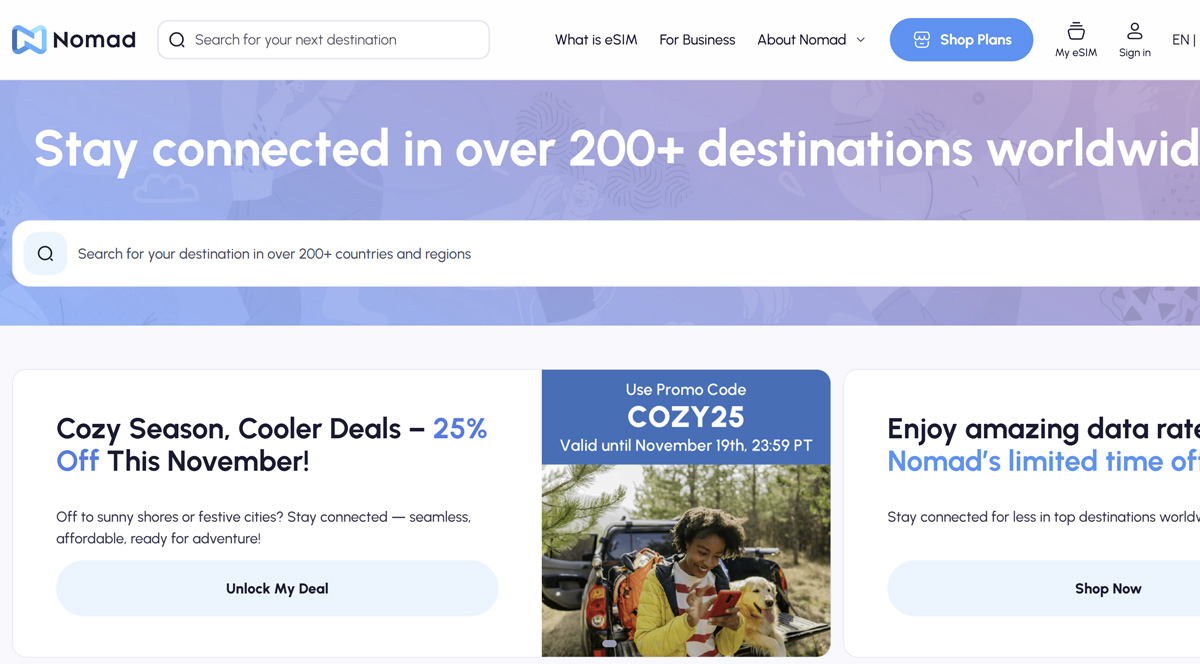Open the photo of woman with dog
This screenshot has height=664, width=1200.
(x=686, y=560)
